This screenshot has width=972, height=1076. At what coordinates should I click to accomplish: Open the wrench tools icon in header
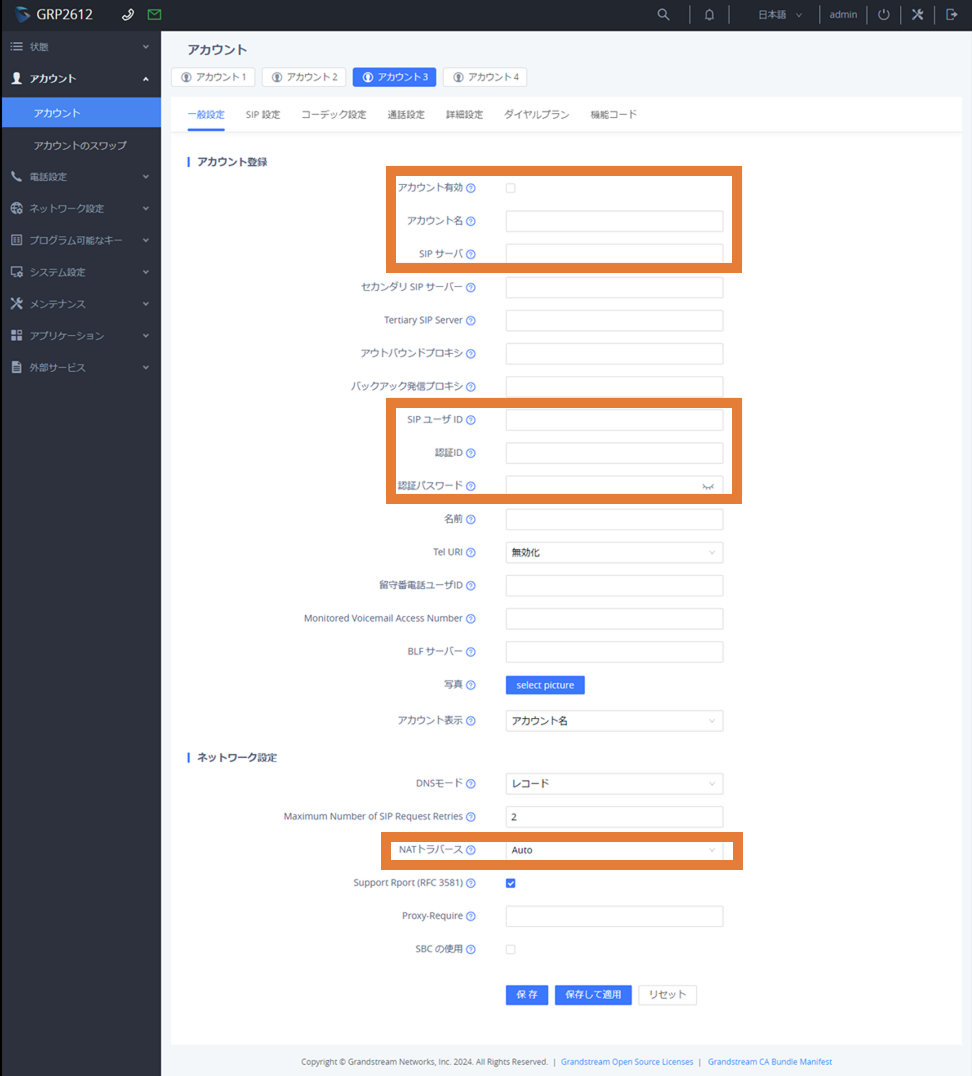[917, 15]
